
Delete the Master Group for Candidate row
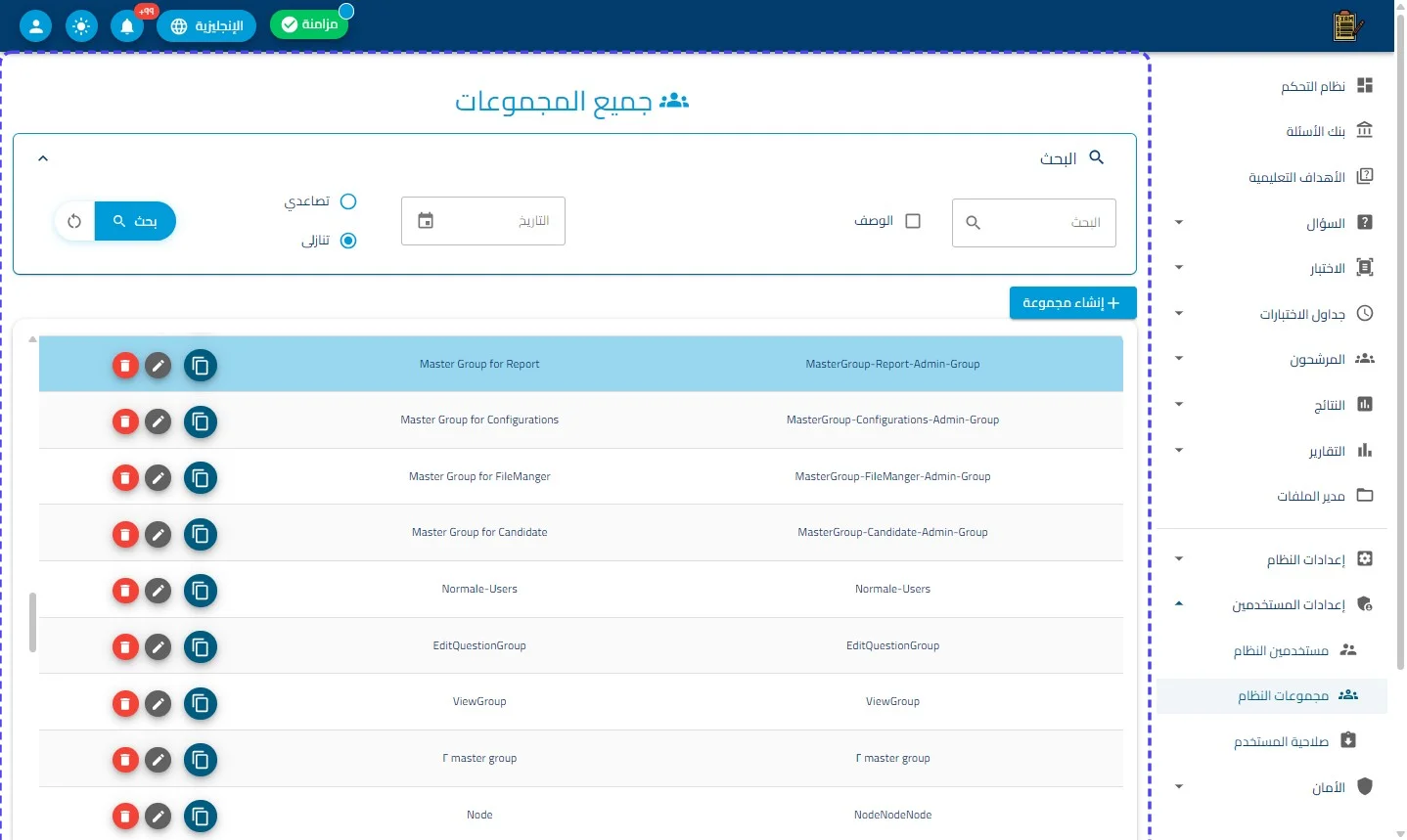pyautogui.click(x=125, y=535)
